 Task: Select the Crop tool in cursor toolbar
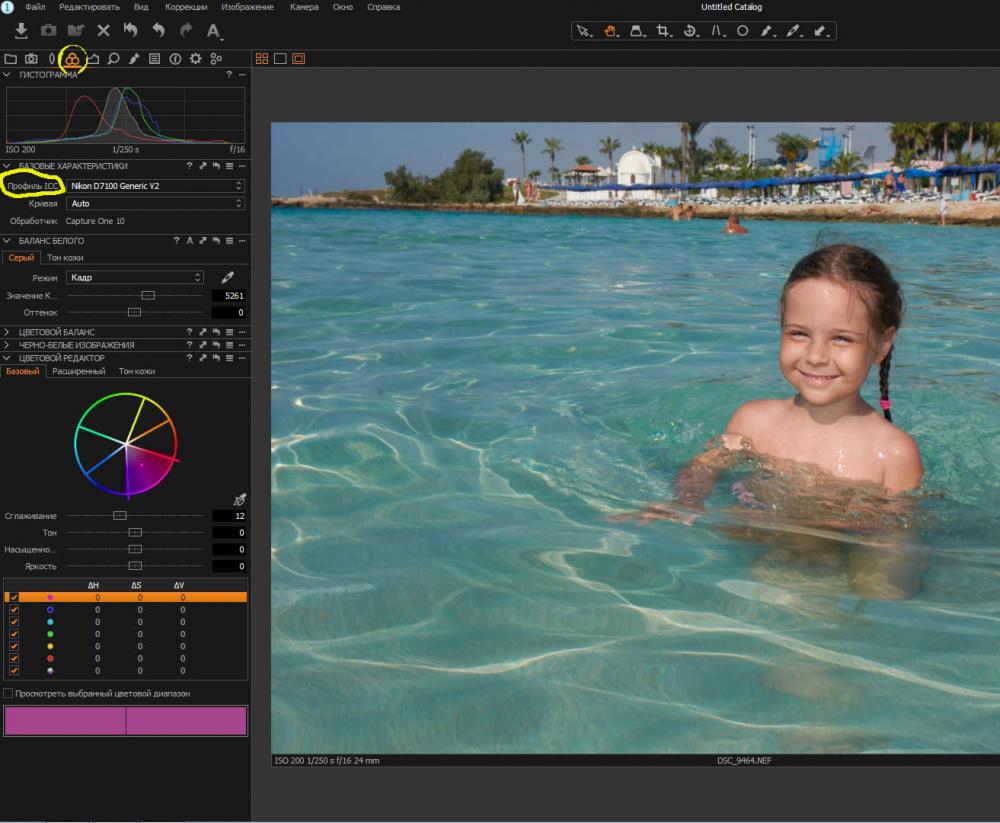tap(663, 31)
